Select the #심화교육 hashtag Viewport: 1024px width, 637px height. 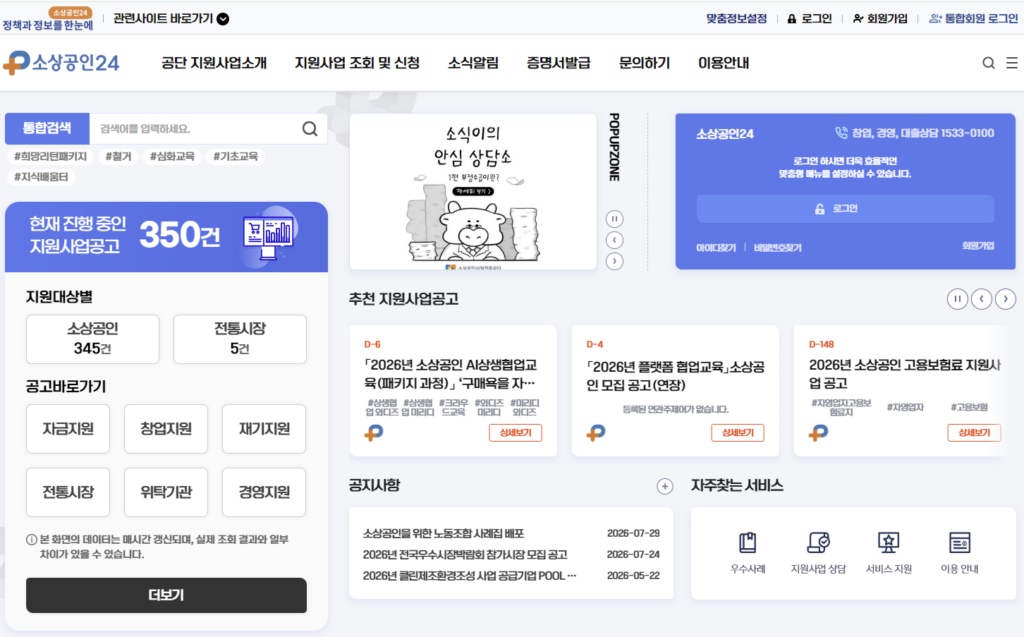pyautogui.click(x=172, y=156)
